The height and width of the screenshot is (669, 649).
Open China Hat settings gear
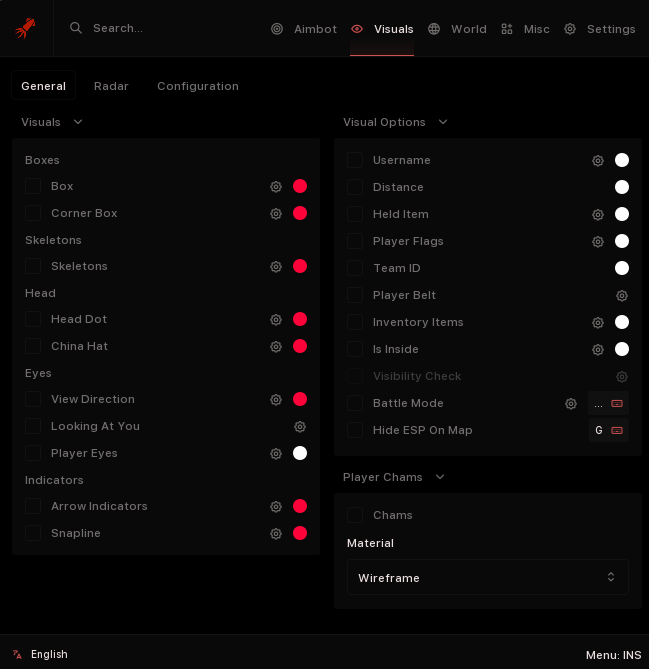[276, 346]
